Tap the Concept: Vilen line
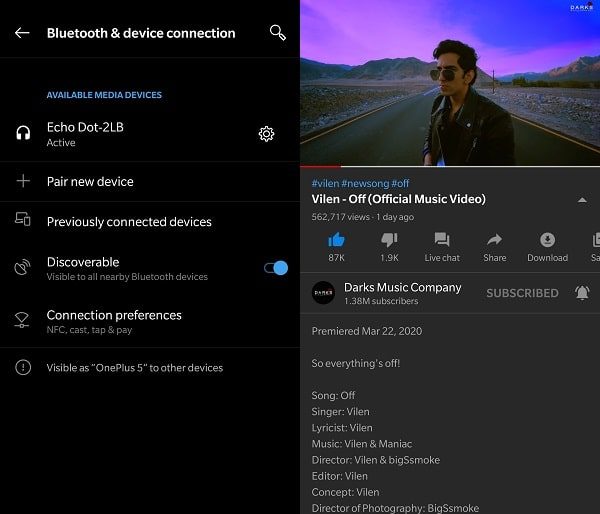Image resolution: width=600 pixels, height=514 pixels. [346, 492]
